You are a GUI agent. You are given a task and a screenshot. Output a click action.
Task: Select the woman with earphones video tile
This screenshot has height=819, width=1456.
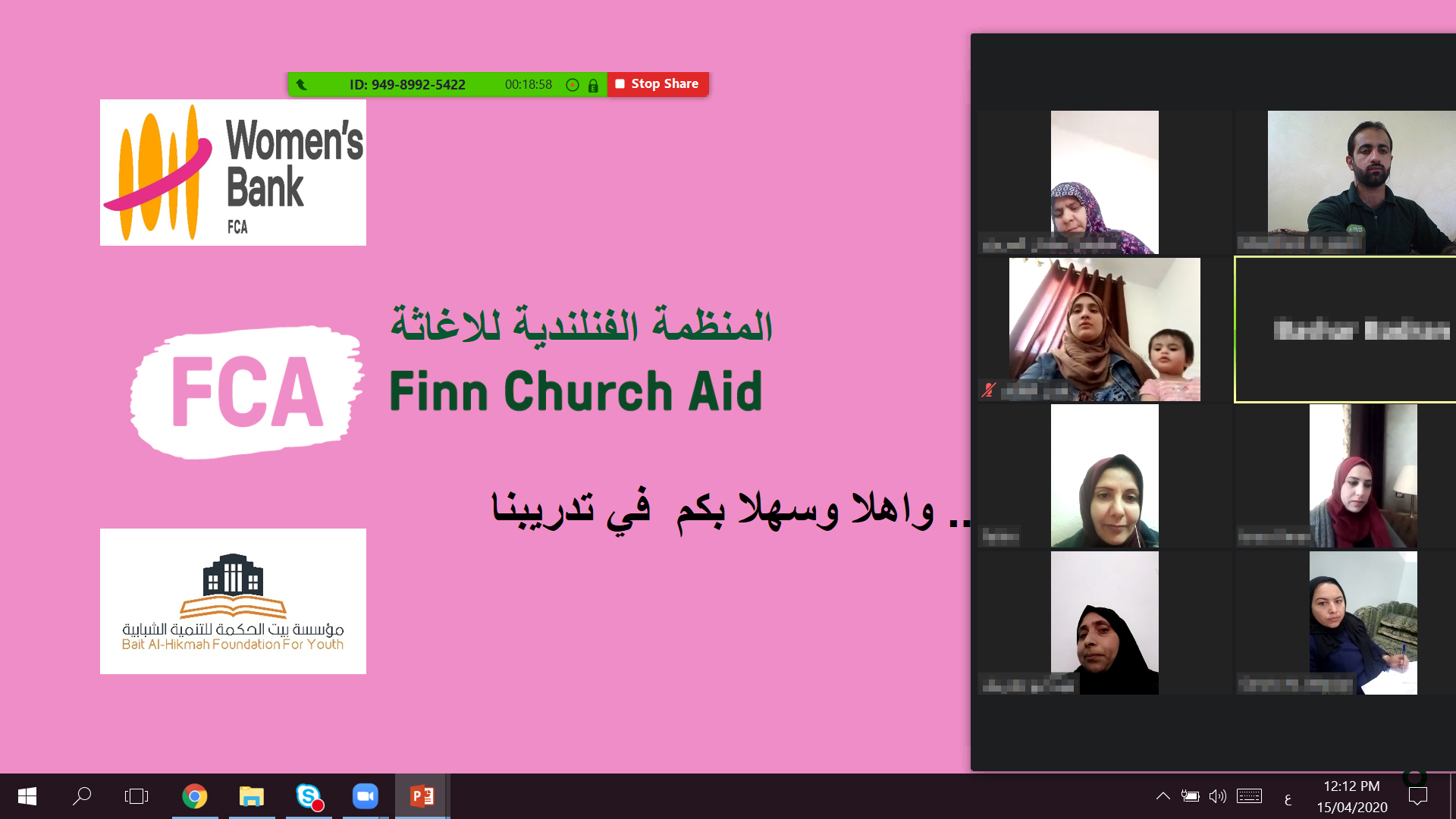click(x=1105, y=475)
